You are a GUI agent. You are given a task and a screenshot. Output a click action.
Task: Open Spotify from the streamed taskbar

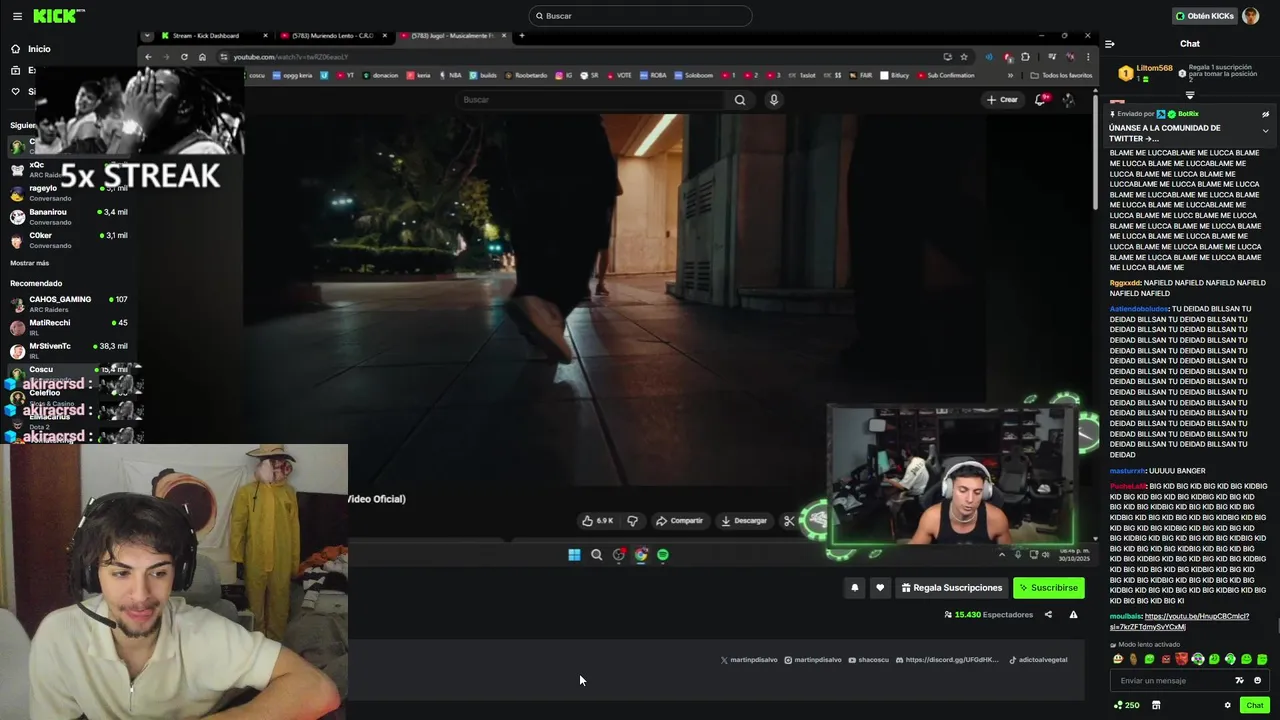pyautogui.click(x=662, y=555)
